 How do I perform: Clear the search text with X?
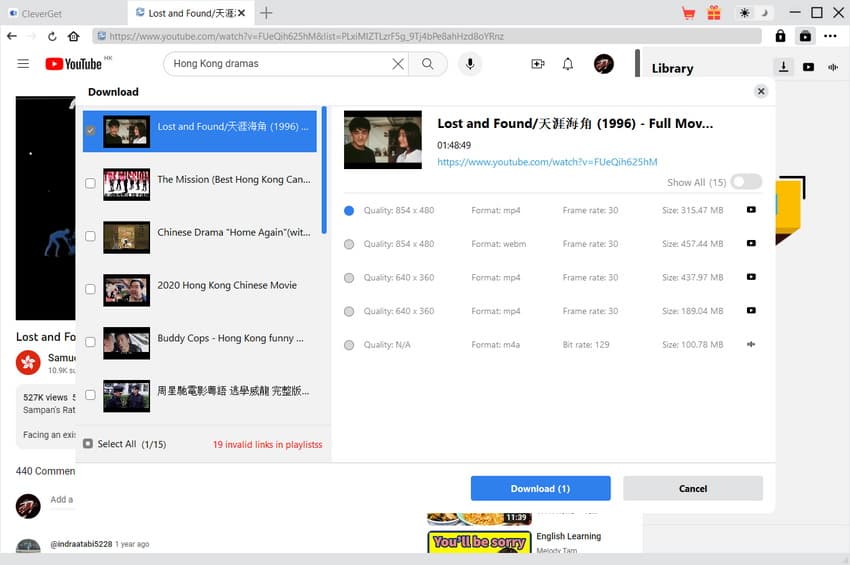point(398,64)
